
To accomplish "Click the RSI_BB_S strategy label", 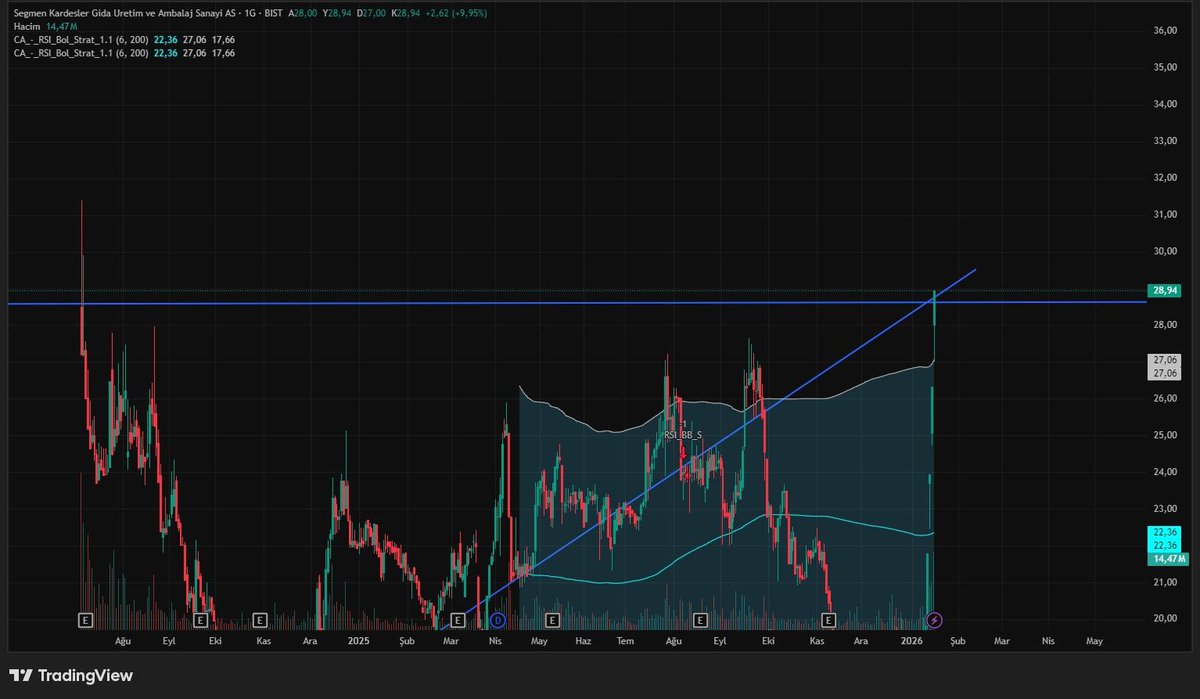I will pos(683,436).
